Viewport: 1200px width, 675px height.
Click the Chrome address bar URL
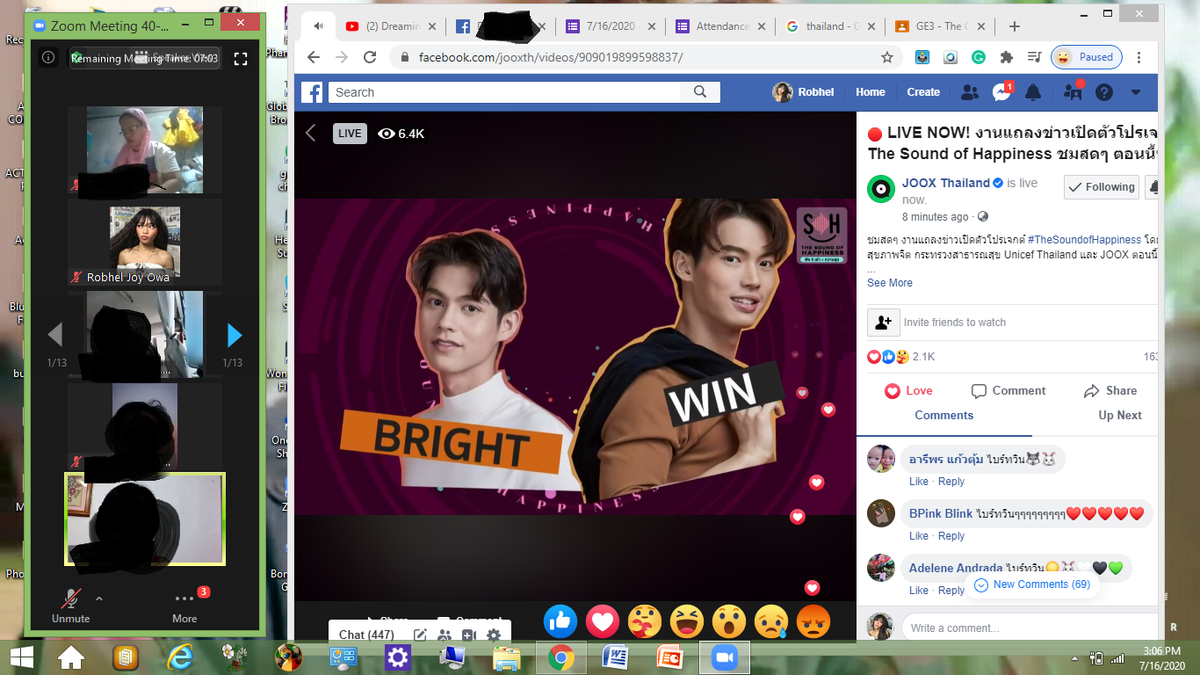click(x=550, y=57)
